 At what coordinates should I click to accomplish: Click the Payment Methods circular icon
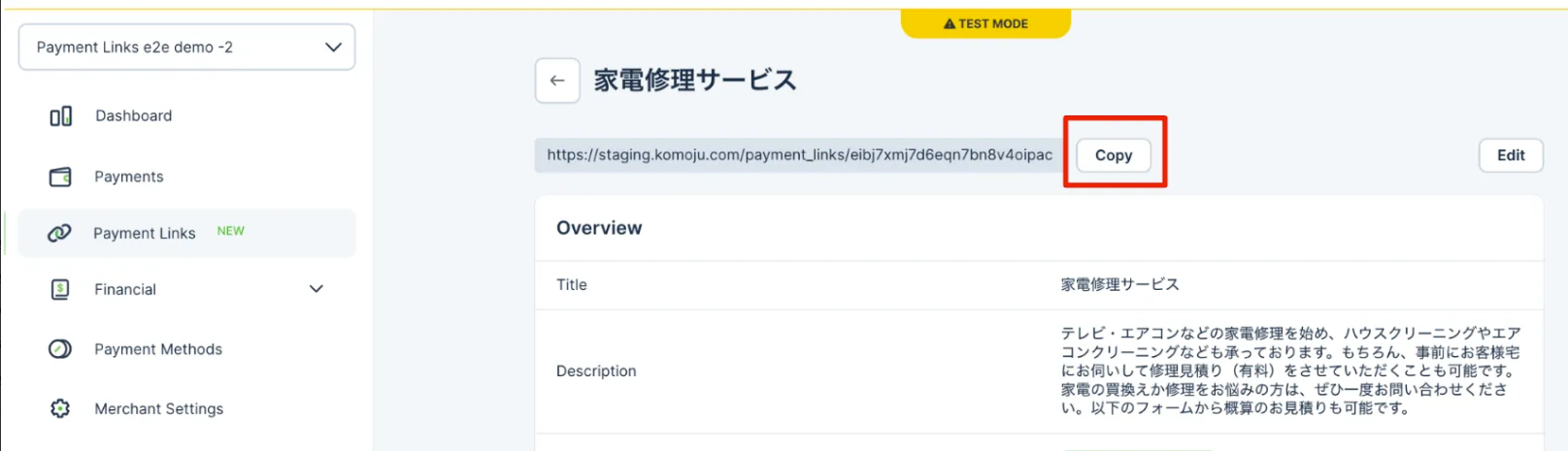point(60,349)
